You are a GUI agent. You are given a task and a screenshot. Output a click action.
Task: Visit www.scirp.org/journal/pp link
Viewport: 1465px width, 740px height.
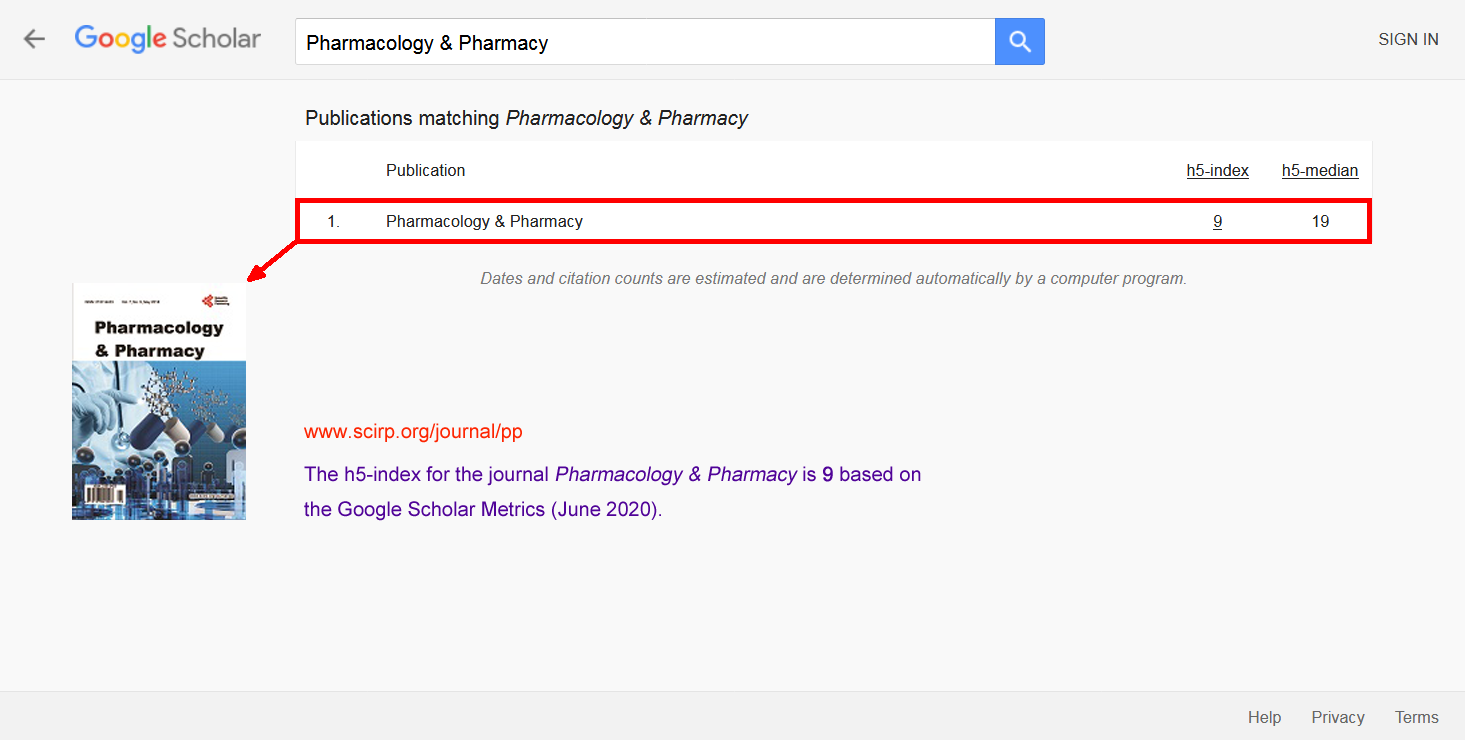tap(413, 431)
